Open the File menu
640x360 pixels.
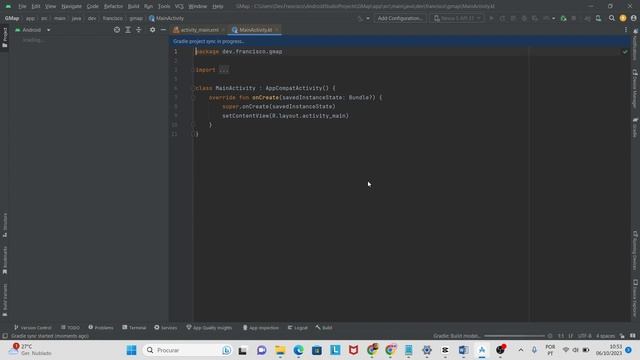[x=22, y=7]
